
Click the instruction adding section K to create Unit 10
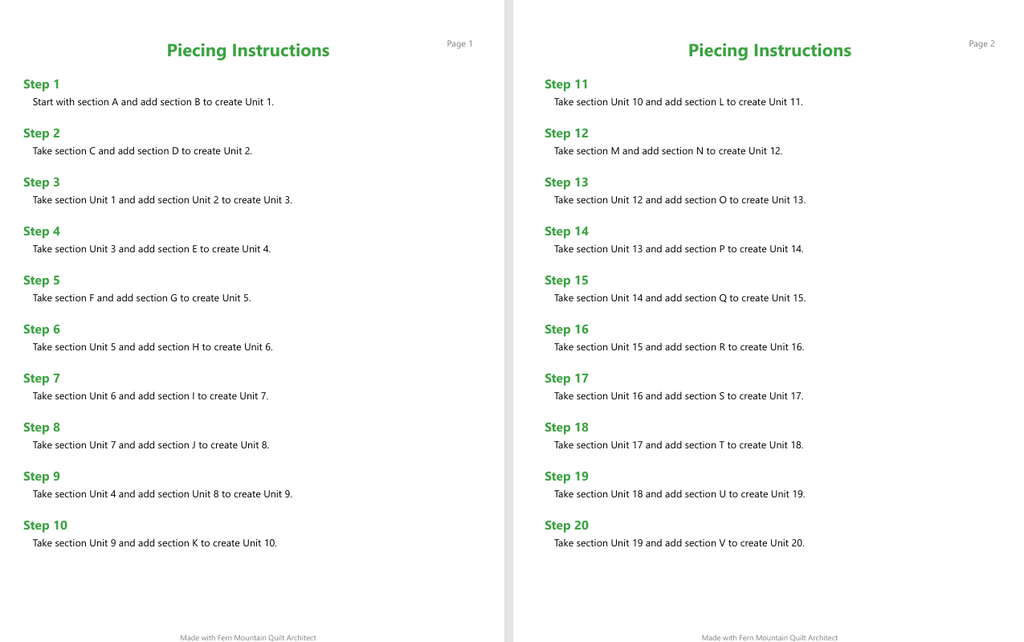[x=155, y=543]
